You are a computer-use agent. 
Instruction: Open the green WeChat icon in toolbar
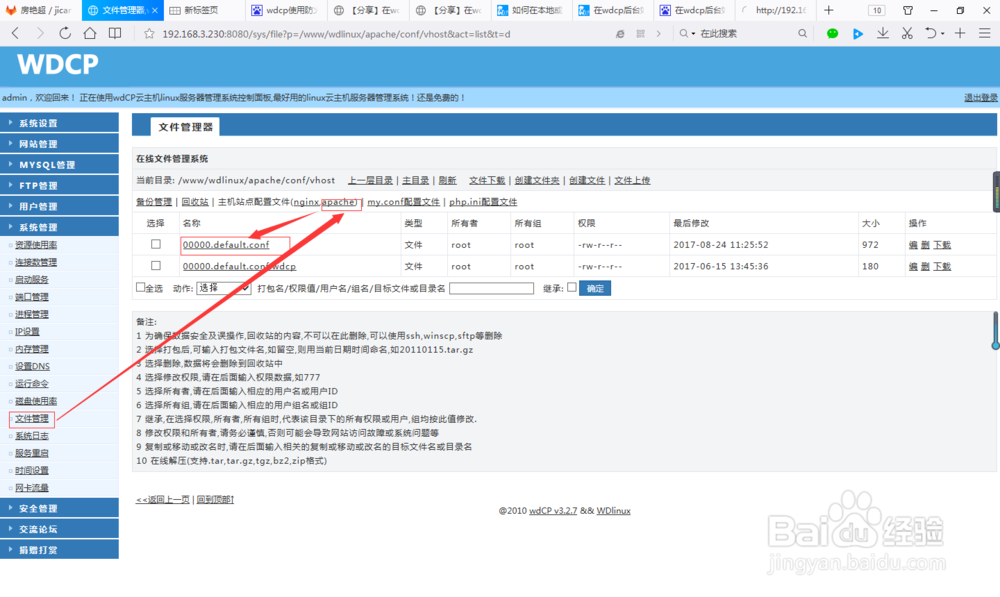coord(832,34)
